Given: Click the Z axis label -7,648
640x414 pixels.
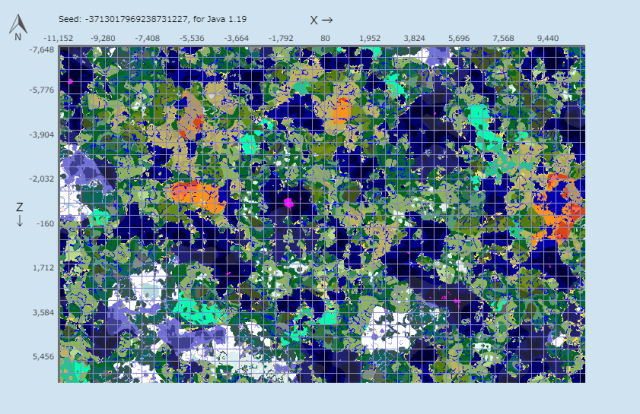Looking at the screenshot, I should (x=42, y=50).
